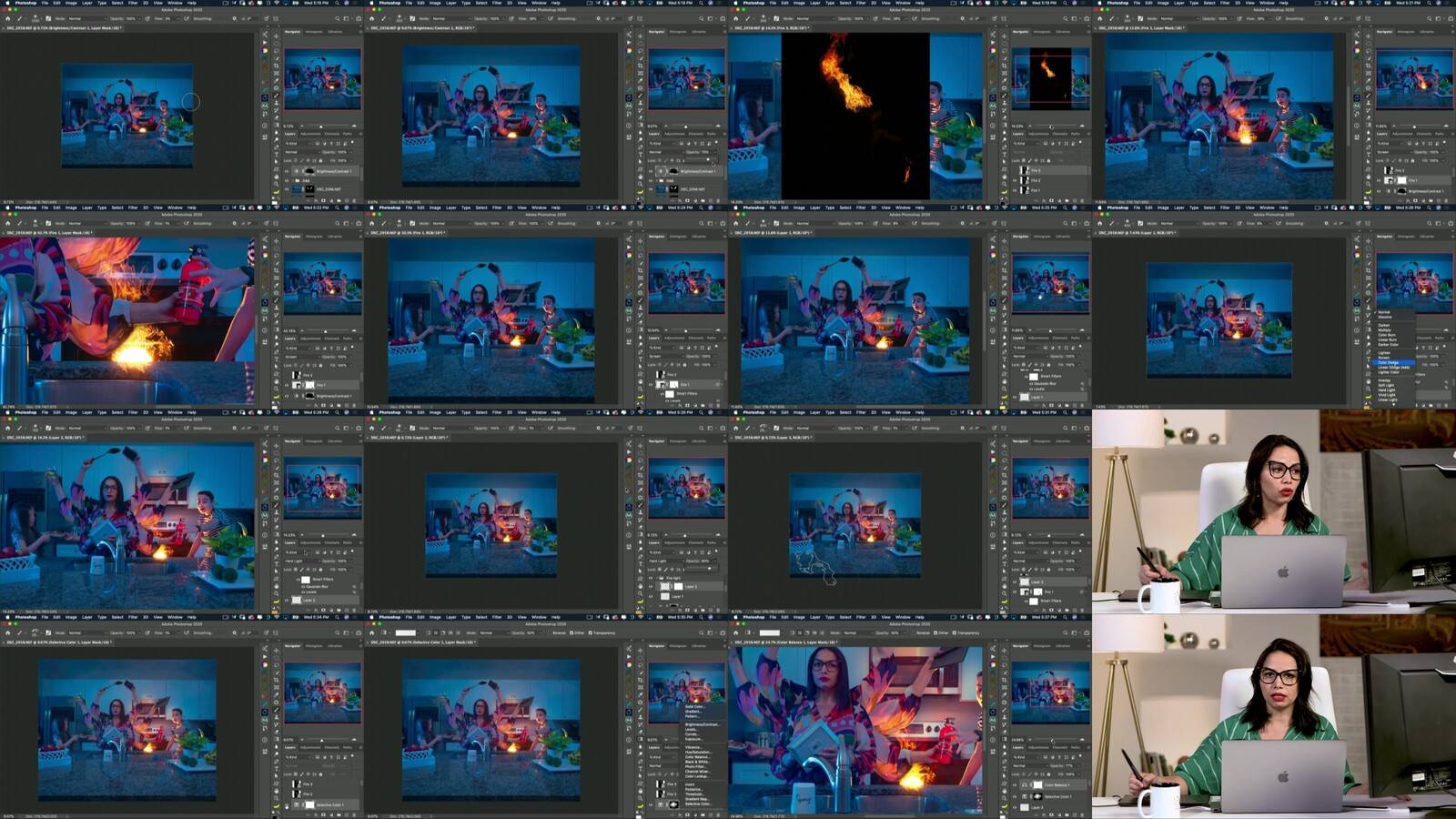Open Libraries tab in the brush-cursor frame
The image size is (1456, 819).
335,32
